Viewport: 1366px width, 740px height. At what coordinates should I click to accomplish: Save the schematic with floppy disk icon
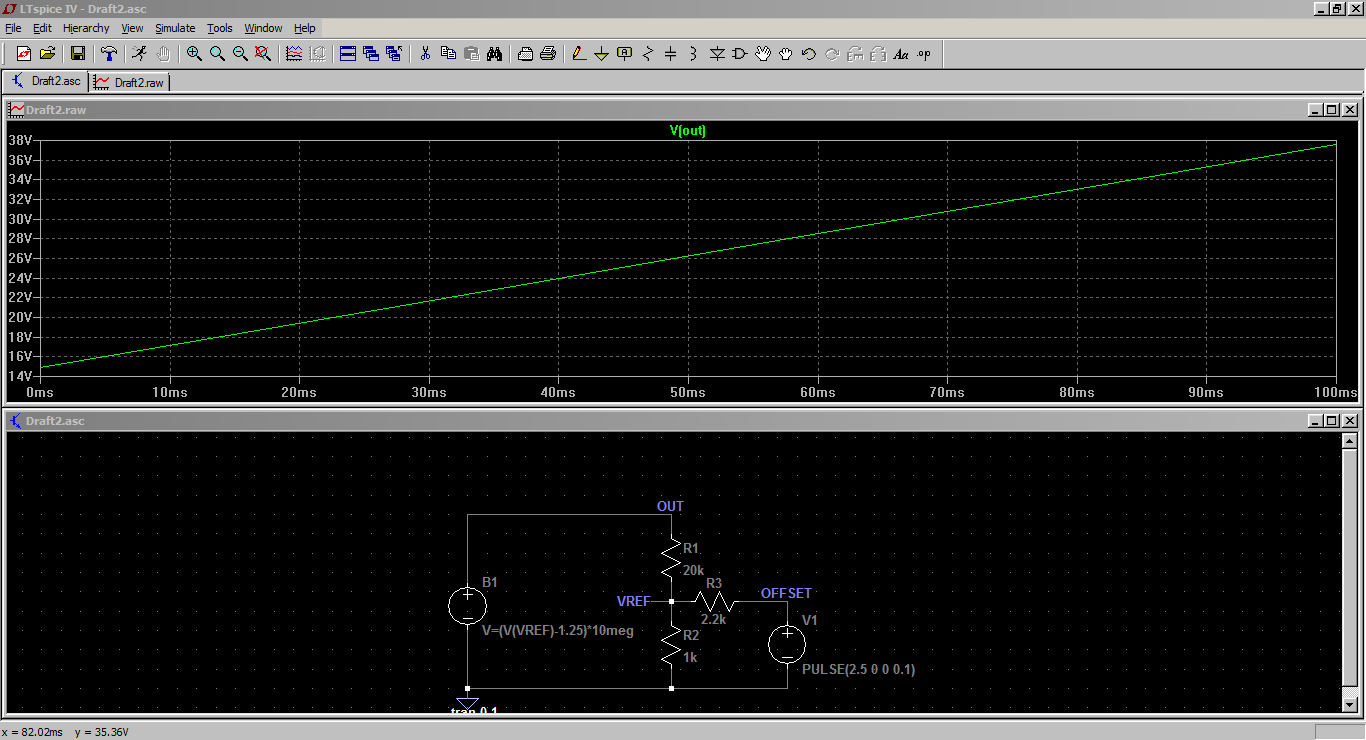coord(77,54)
